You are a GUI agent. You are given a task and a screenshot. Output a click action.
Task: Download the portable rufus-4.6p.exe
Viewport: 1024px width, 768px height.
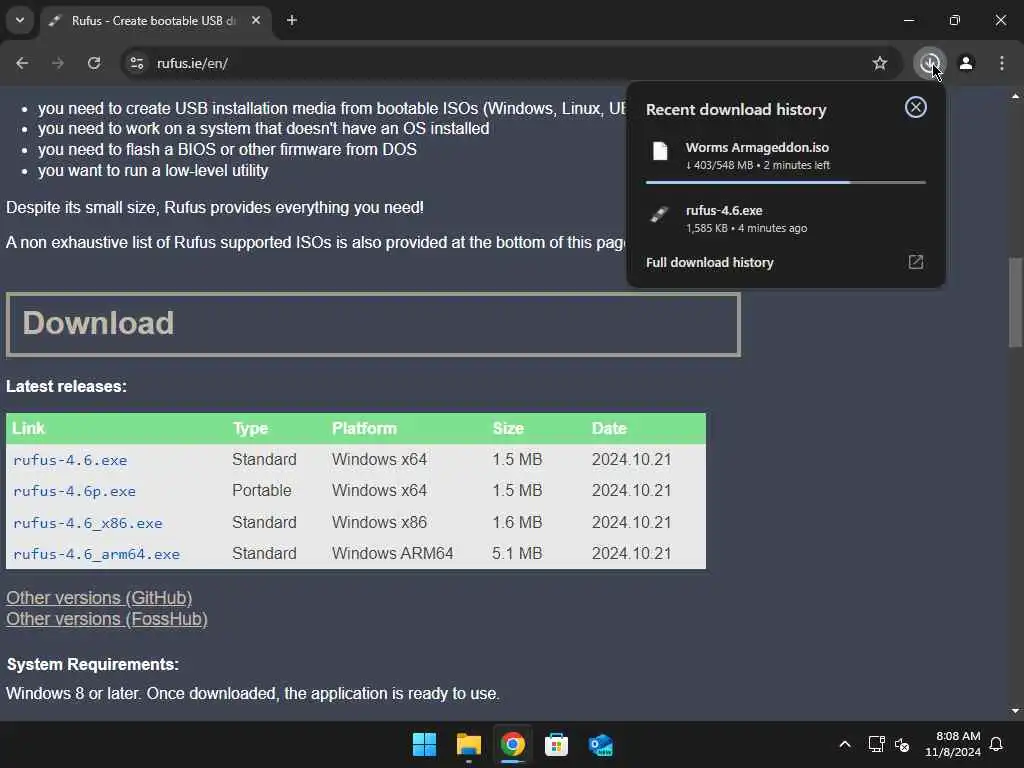click(74, 491)
